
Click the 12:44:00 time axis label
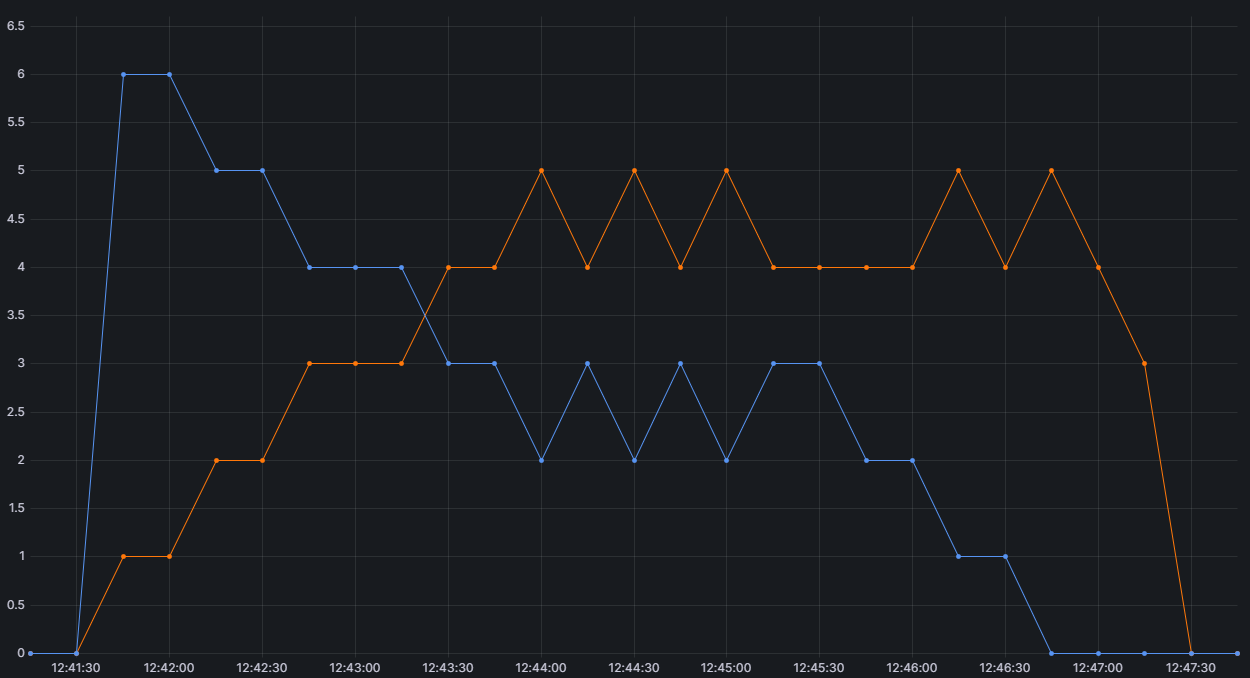[541, 667]
